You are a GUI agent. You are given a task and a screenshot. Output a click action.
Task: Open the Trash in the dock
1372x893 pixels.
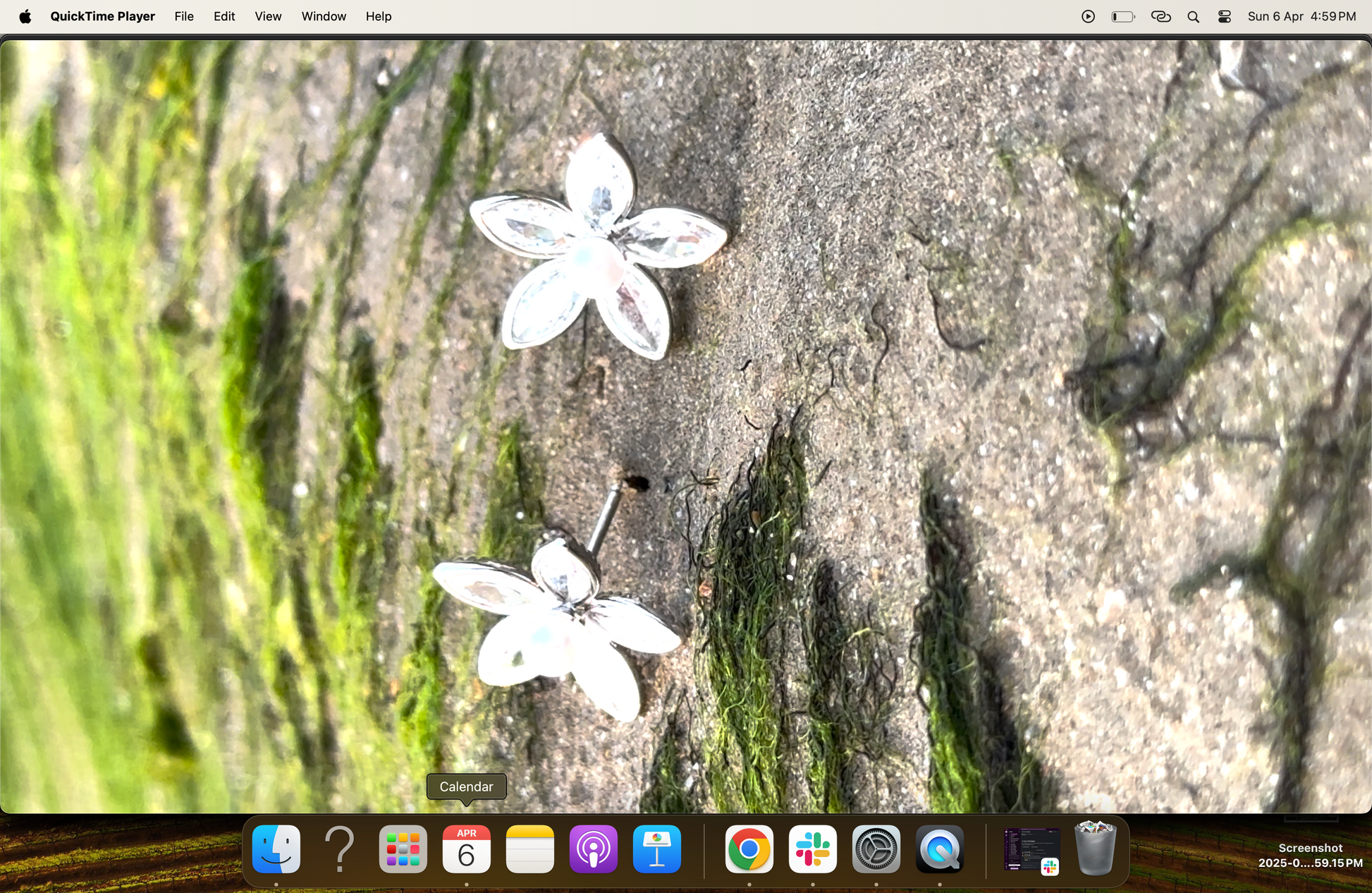[1095, 849]
